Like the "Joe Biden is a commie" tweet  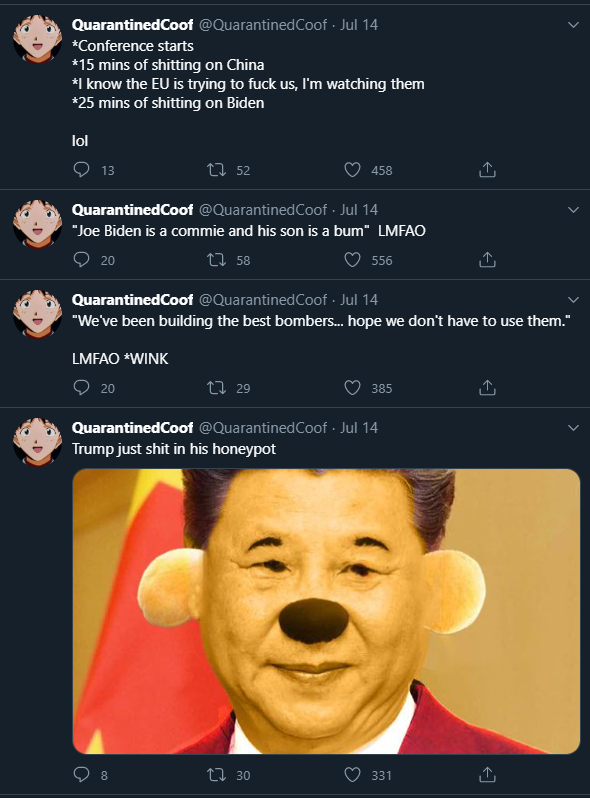click(352, 260)
